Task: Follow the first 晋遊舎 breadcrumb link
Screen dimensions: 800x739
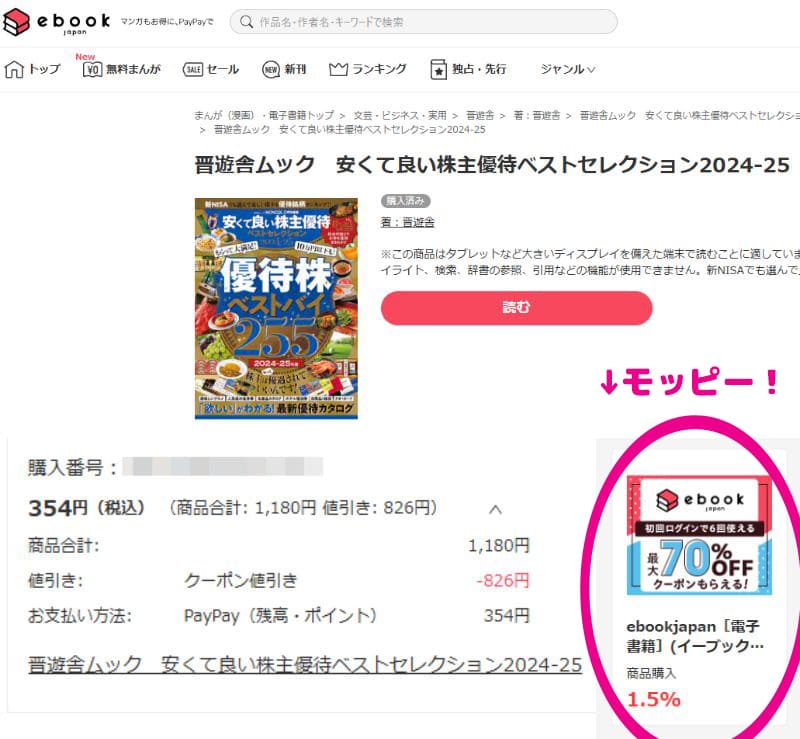Action: tap(480, 115)
